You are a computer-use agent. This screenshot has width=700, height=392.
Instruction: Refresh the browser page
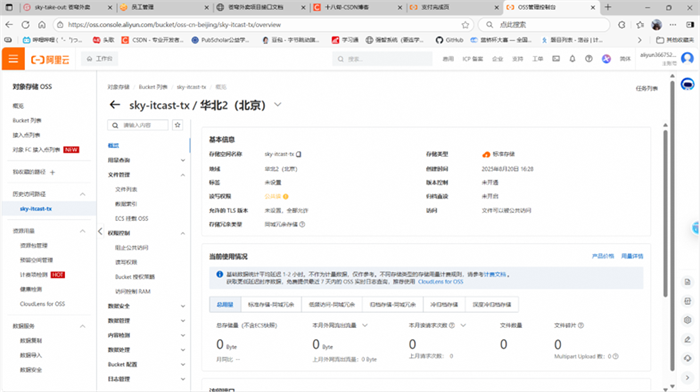(25, 25)
